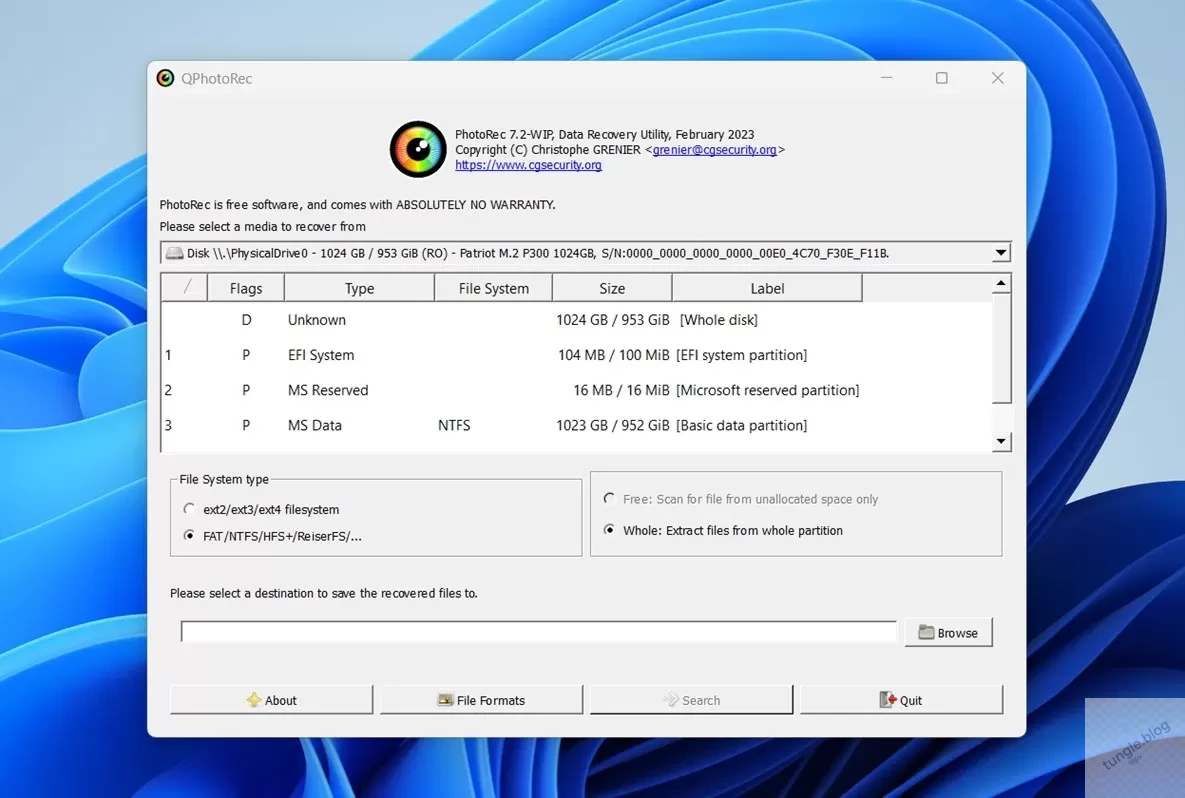Viewport: 1185px width, 798px height.
Task: Open grenier@cgsecurity.org email link
Action: coord(714,150)
